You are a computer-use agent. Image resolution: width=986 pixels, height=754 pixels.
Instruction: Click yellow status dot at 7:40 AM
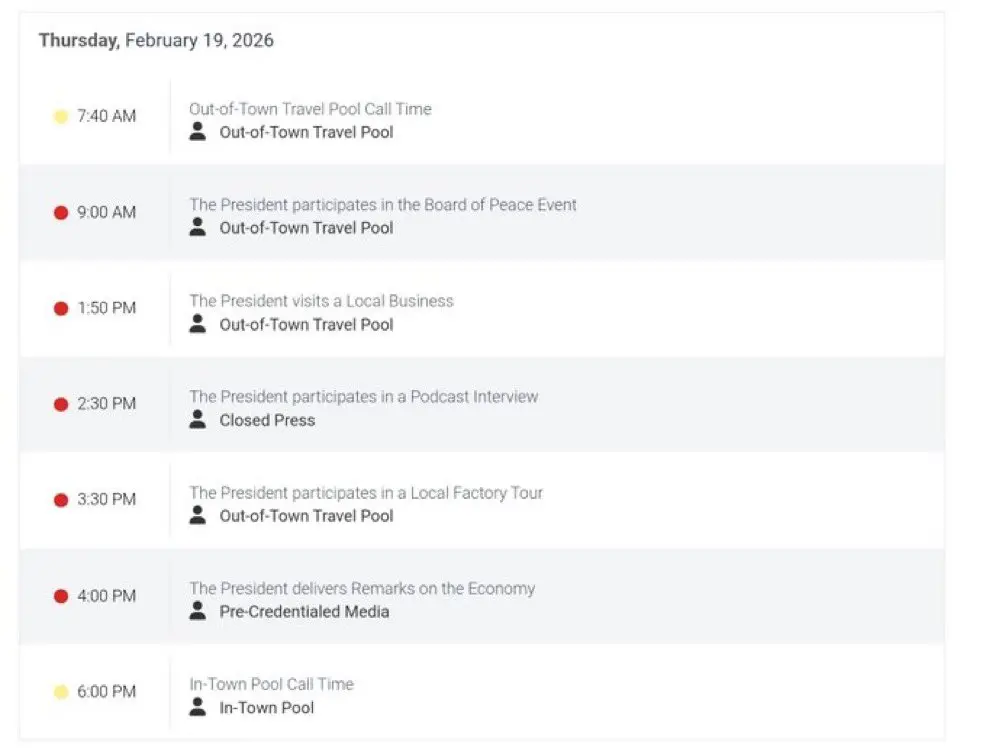(61, 116)
